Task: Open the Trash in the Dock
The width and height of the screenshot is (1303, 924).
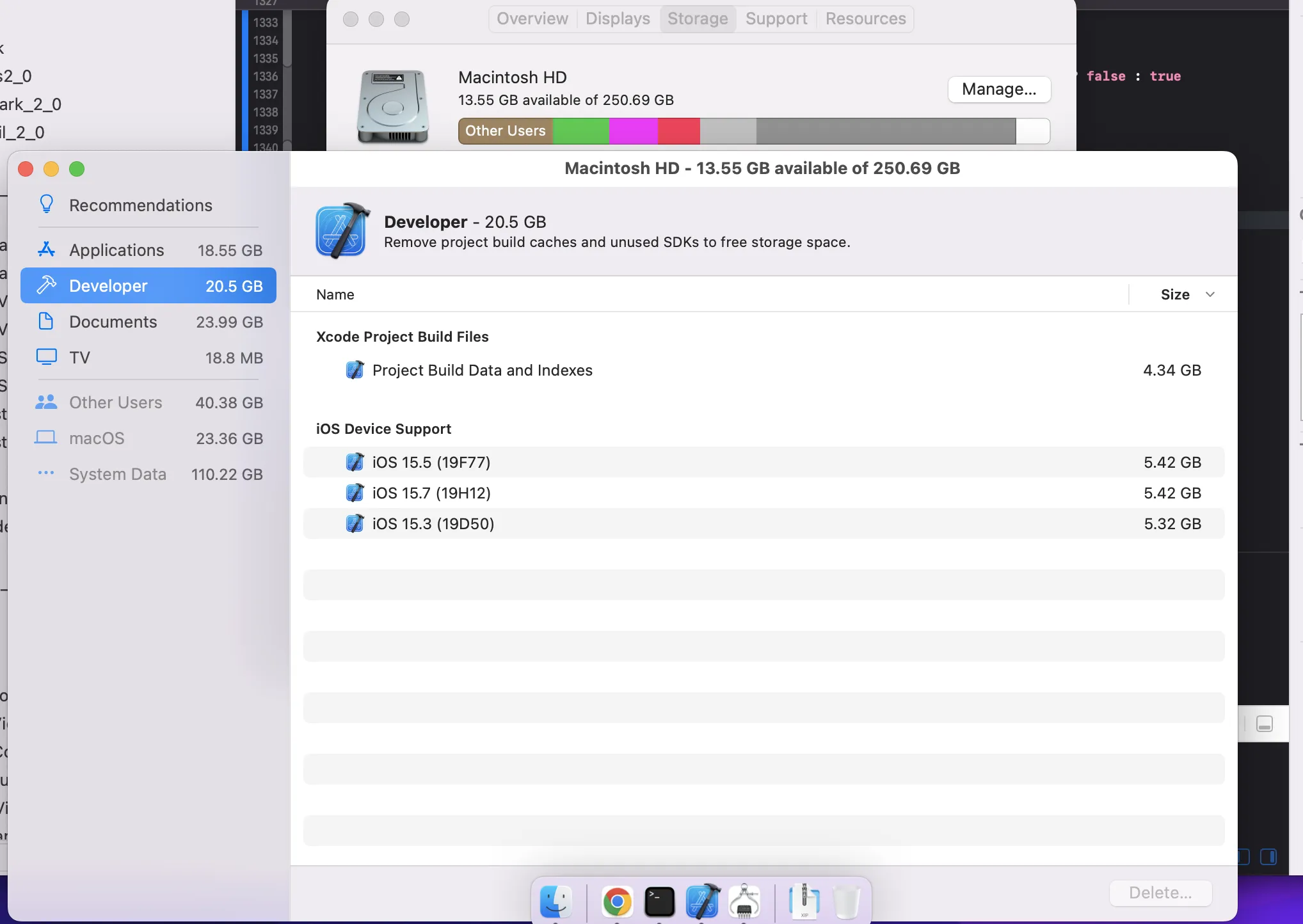Action: (x=846, y=902)
